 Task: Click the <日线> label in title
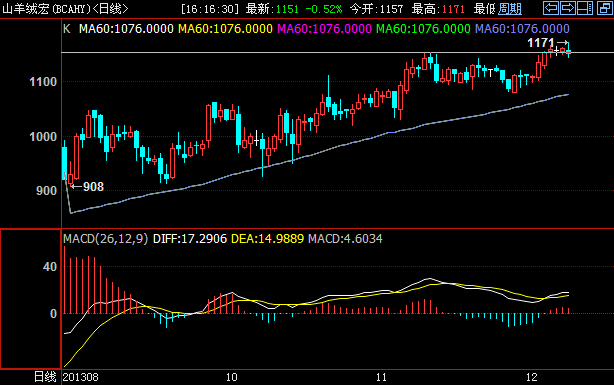(x=110, y=9)
